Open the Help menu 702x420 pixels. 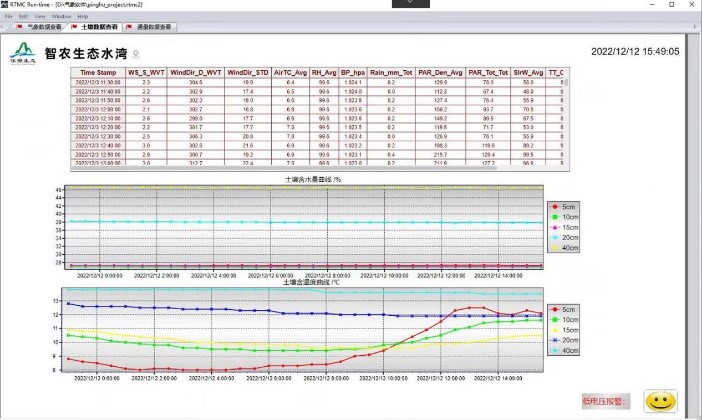click(x=83, y=17)
